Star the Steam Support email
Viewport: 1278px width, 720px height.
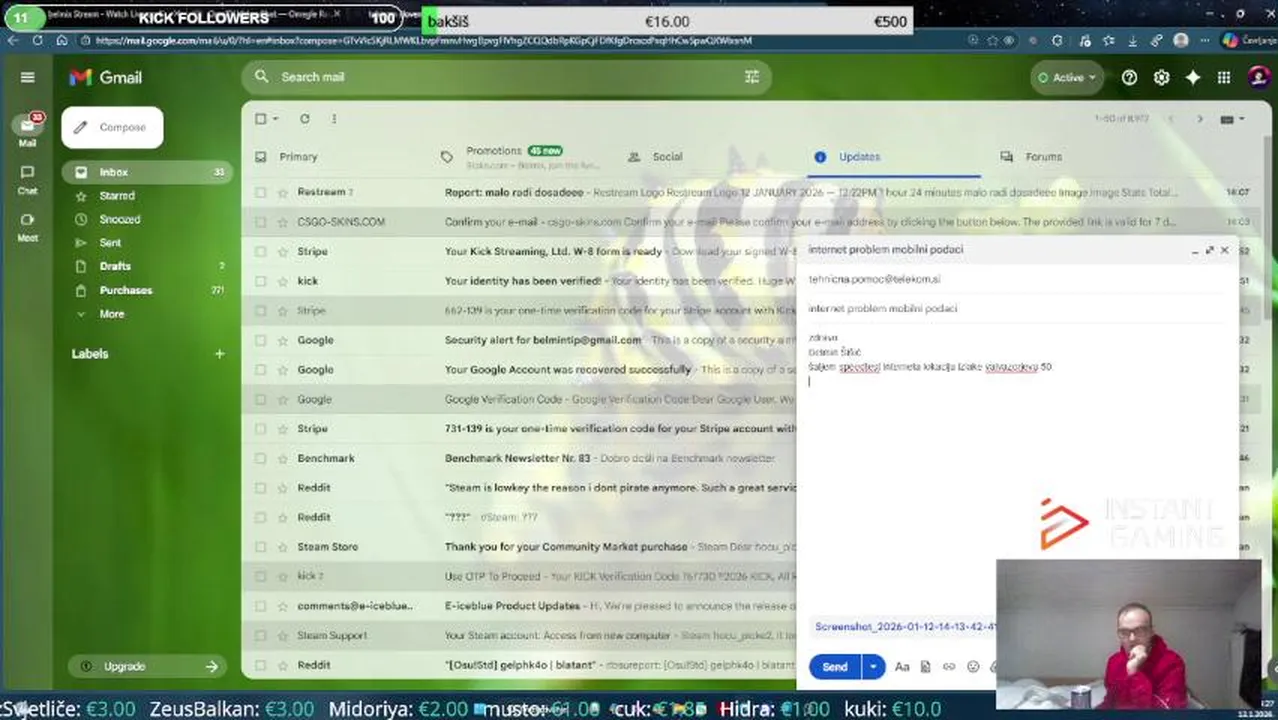tap(282, 635)
